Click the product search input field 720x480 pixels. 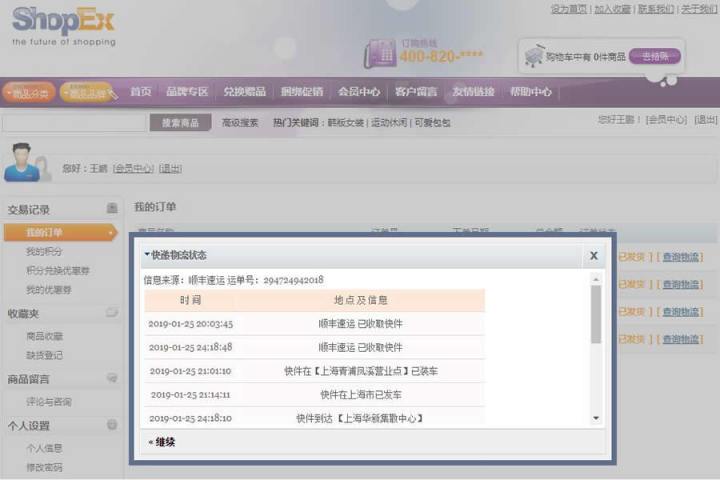pyautogui.click(x=73, y=123)
